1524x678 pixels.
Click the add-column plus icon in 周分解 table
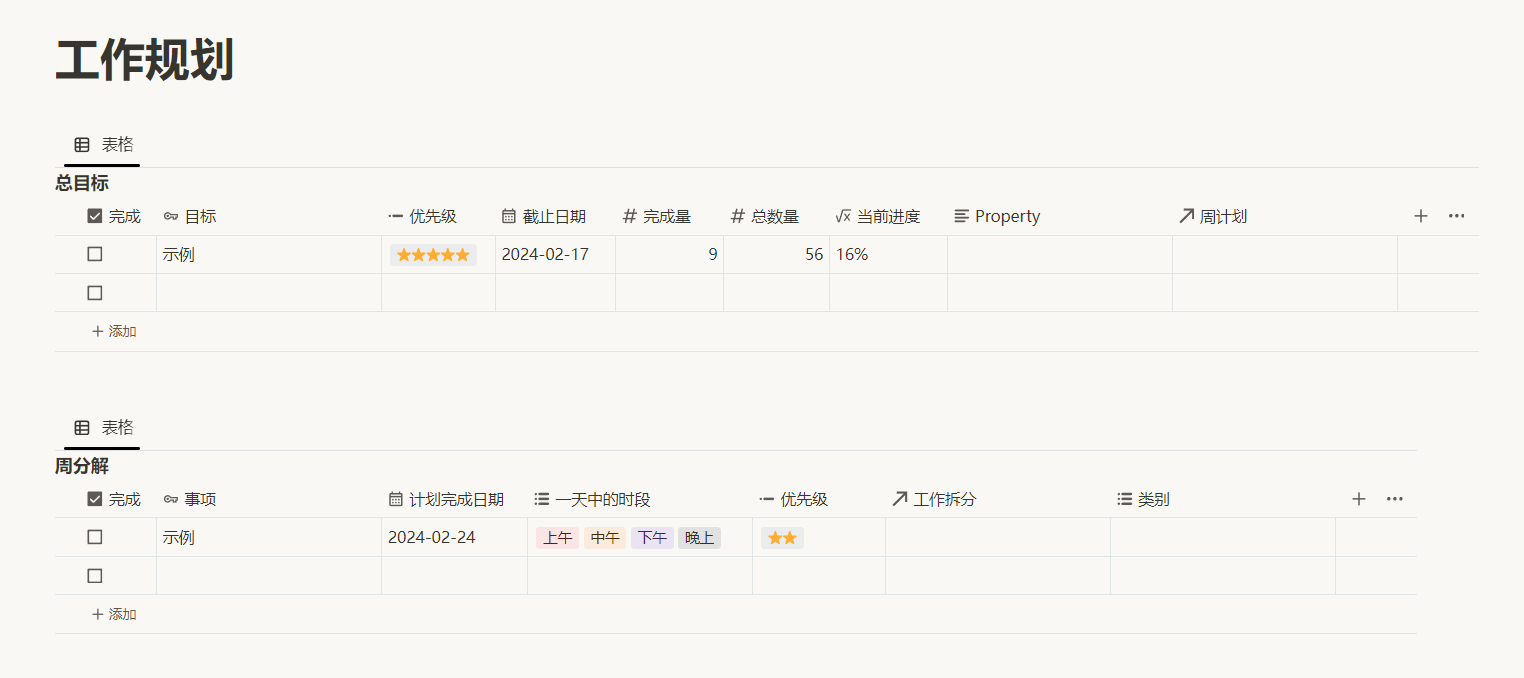point(1358,499)
